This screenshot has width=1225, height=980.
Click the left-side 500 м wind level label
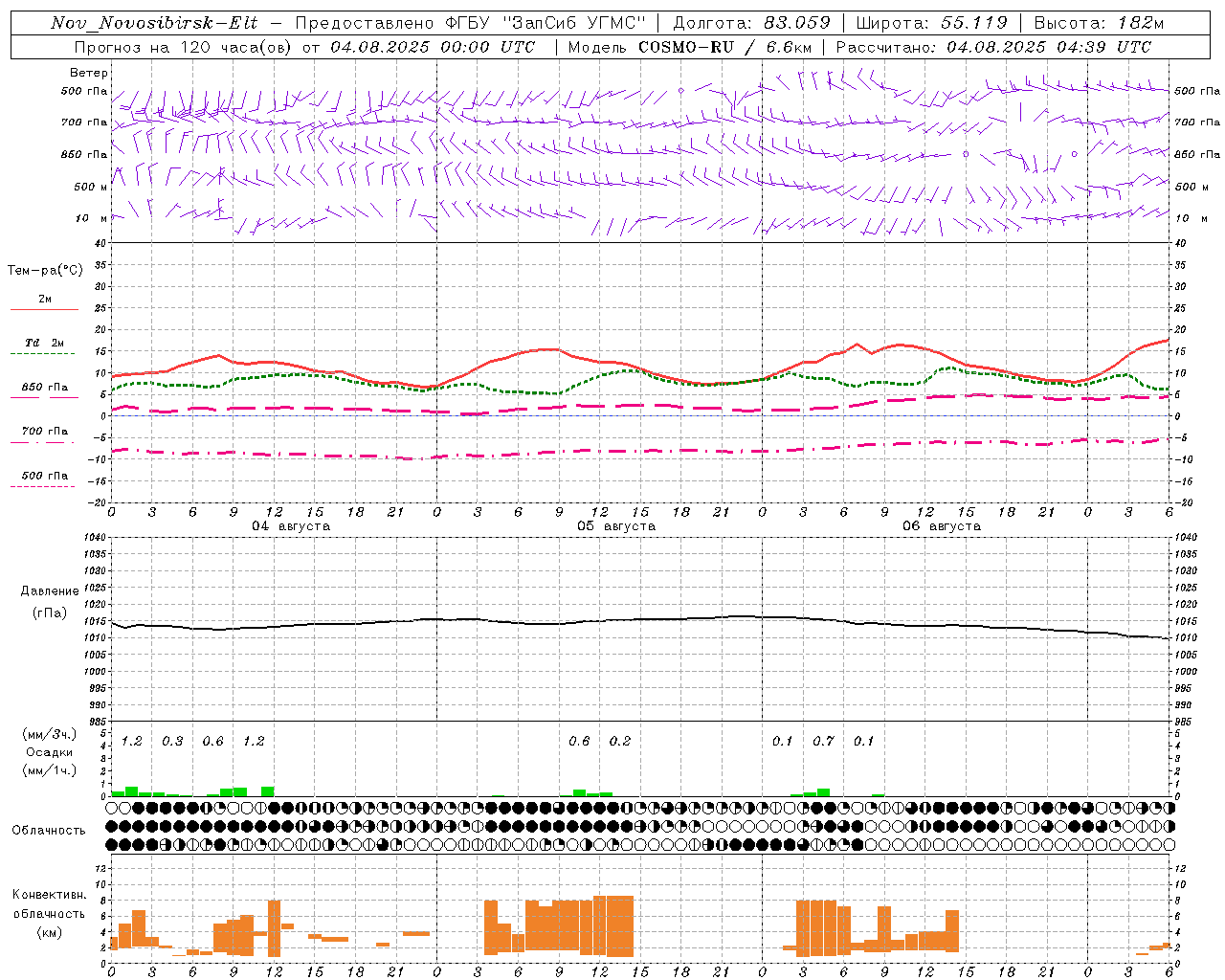[91, 187]
